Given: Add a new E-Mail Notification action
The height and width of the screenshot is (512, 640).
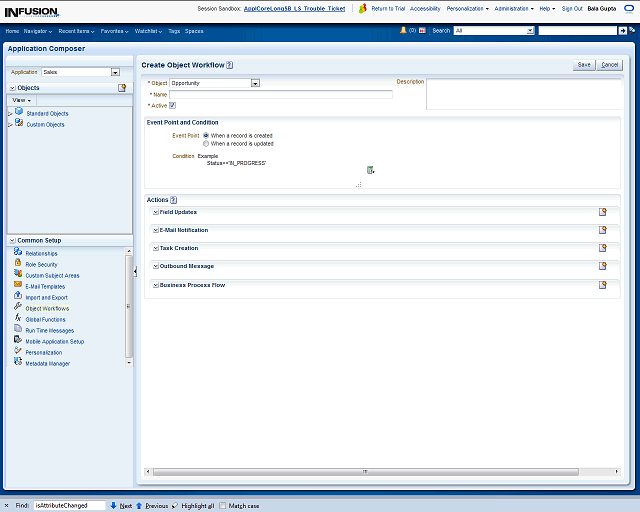Looking at the screenshot, I should (603, 230).
